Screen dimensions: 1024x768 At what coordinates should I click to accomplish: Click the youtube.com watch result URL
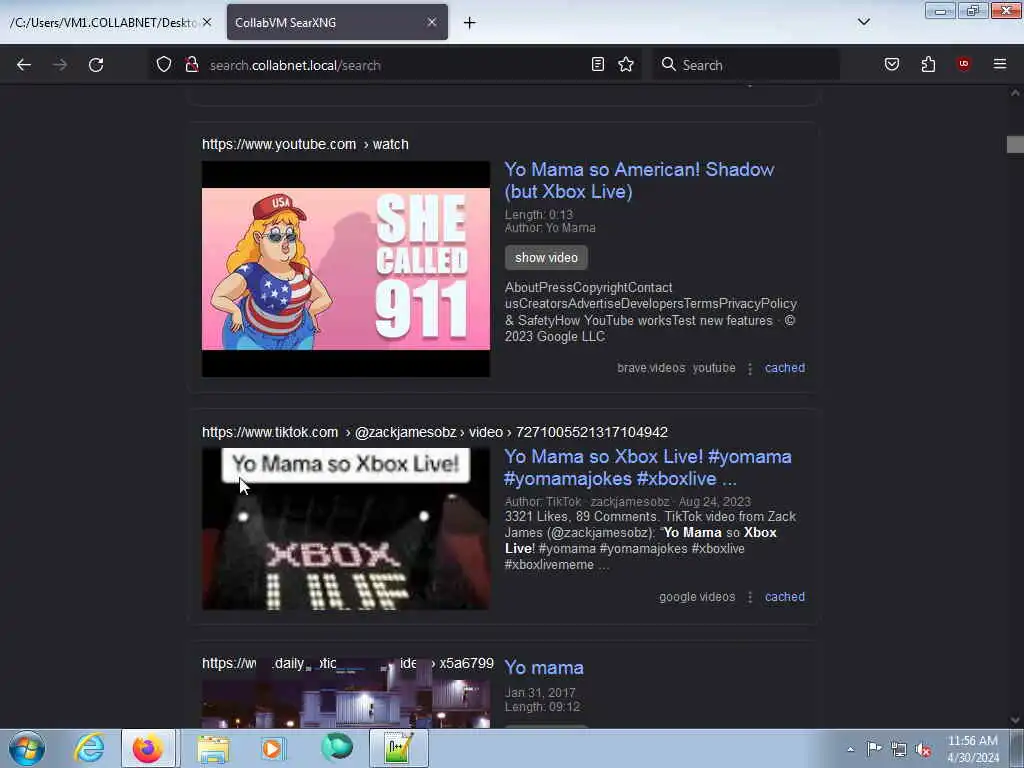coord(305,144)
